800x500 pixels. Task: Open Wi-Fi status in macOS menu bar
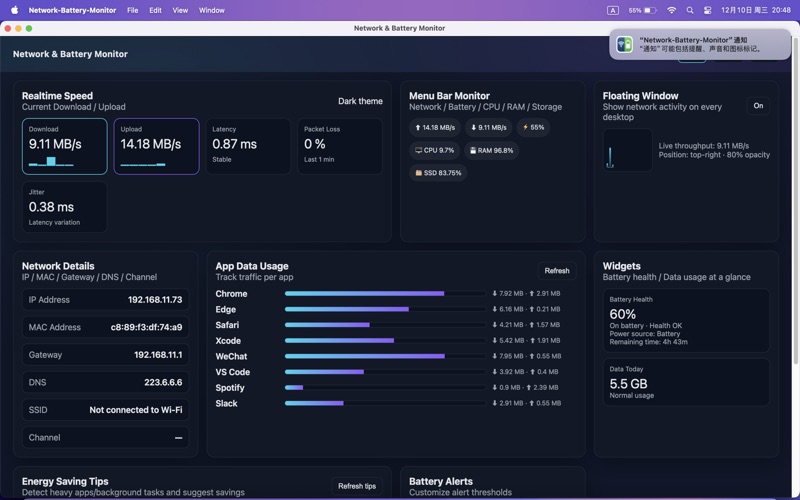pyautogui.click(x=671, y=10)
